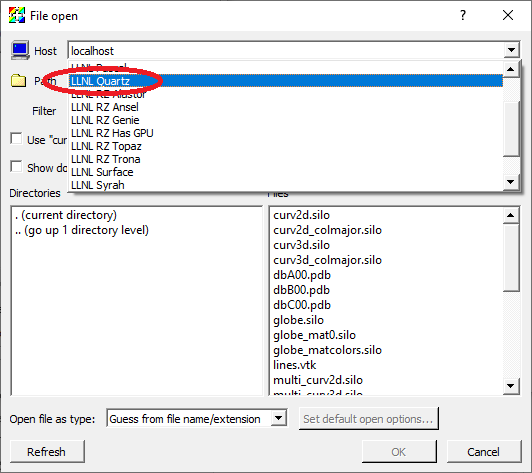532x473 pixels.
Task: Click the Cancel button
Action: tap(484, 452)
